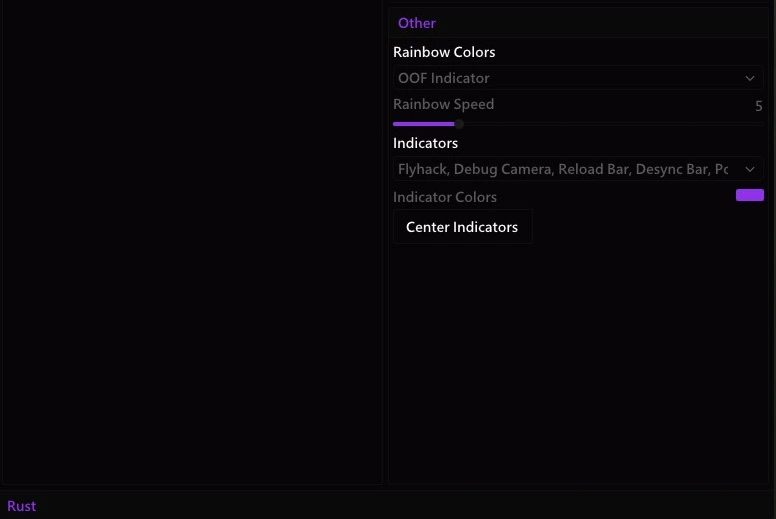Grab the Rainbow Speed slider handle

[x=459, y=124]
